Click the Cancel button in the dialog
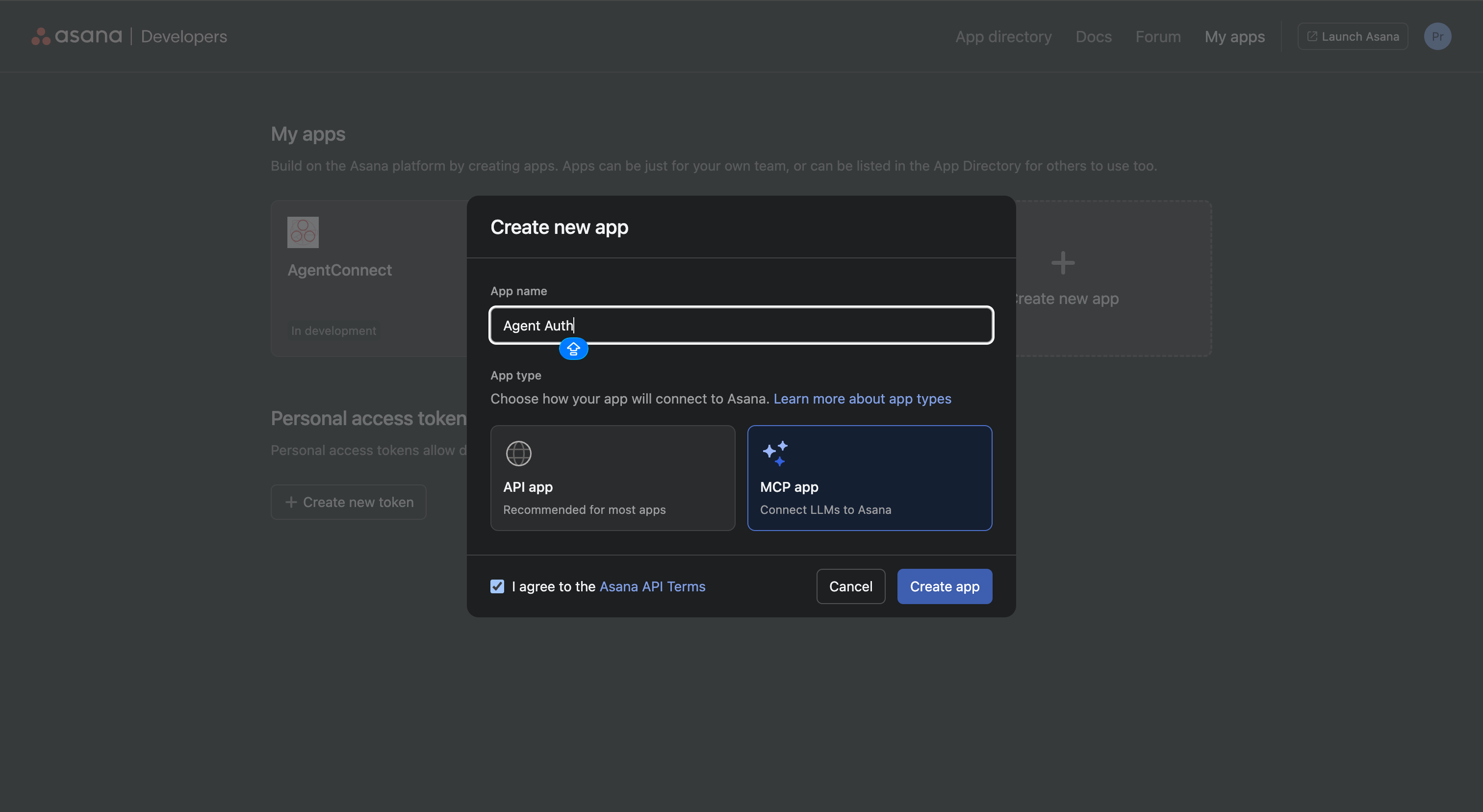The width and height of the screenshot is (1483, 812). tap(850, 586)
